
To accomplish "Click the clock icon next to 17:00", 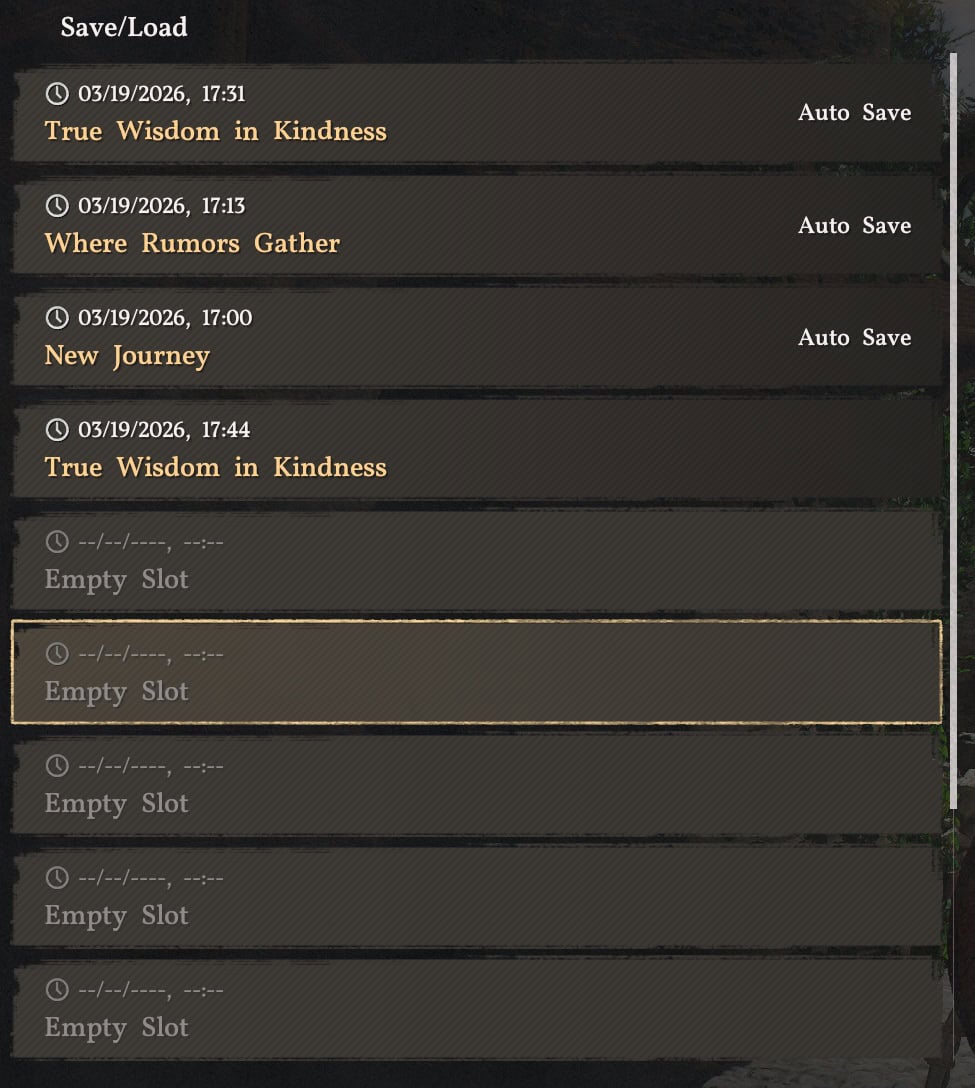I will 57,318.
